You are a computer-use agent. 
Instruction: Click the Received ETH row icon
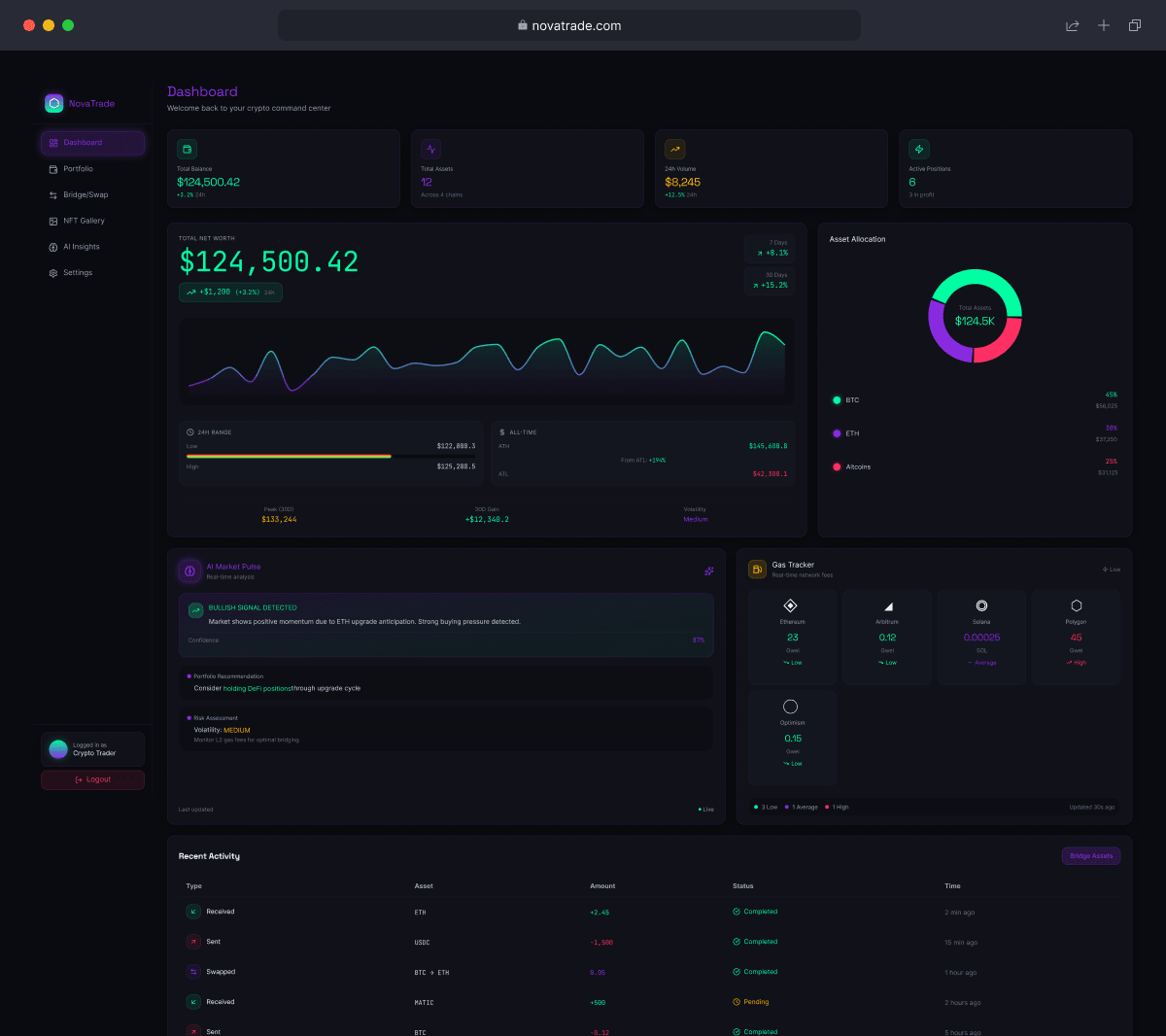coord(193,912)
